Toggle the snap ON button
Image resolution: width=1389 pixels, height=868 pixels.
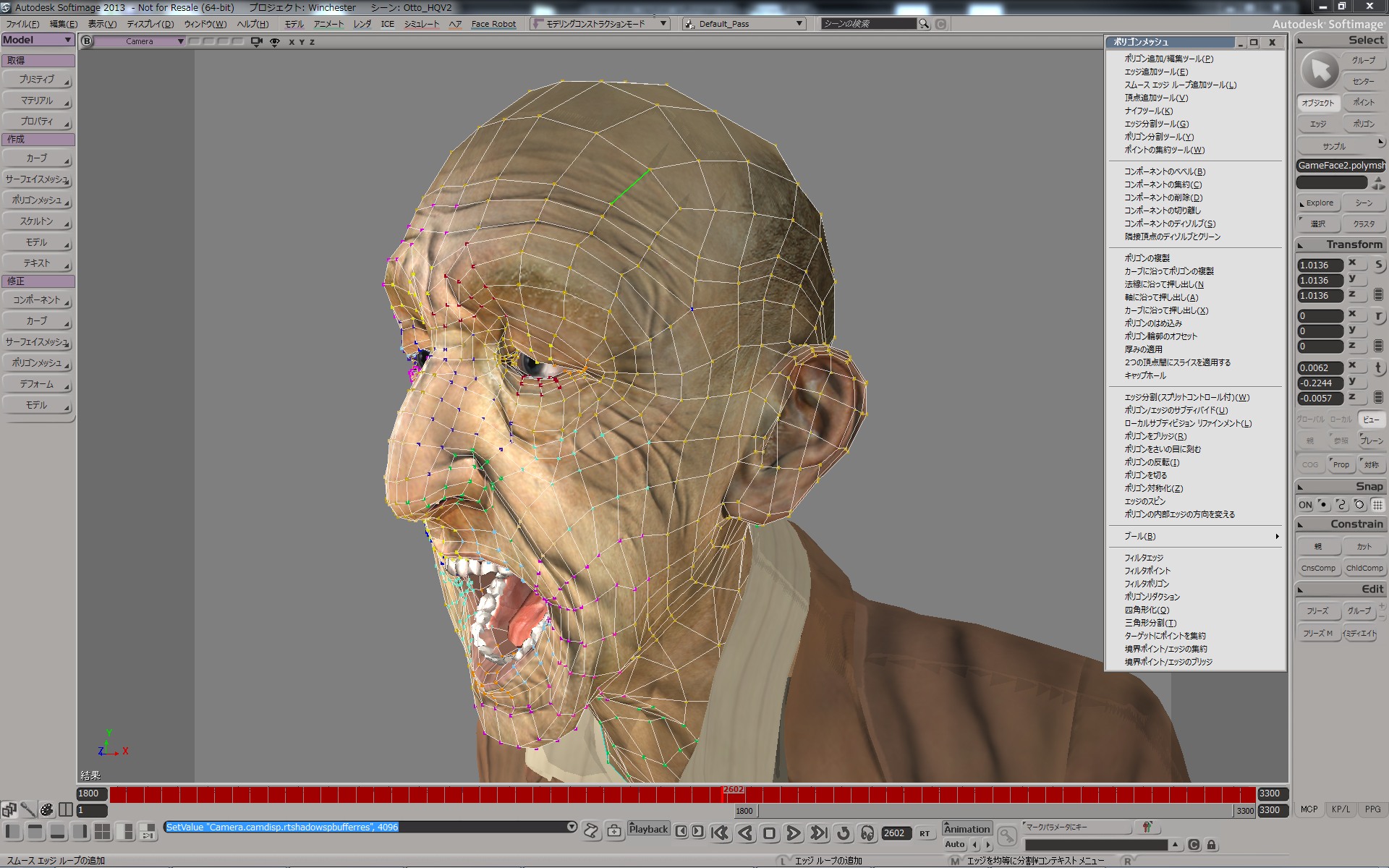click(1305, 505)
